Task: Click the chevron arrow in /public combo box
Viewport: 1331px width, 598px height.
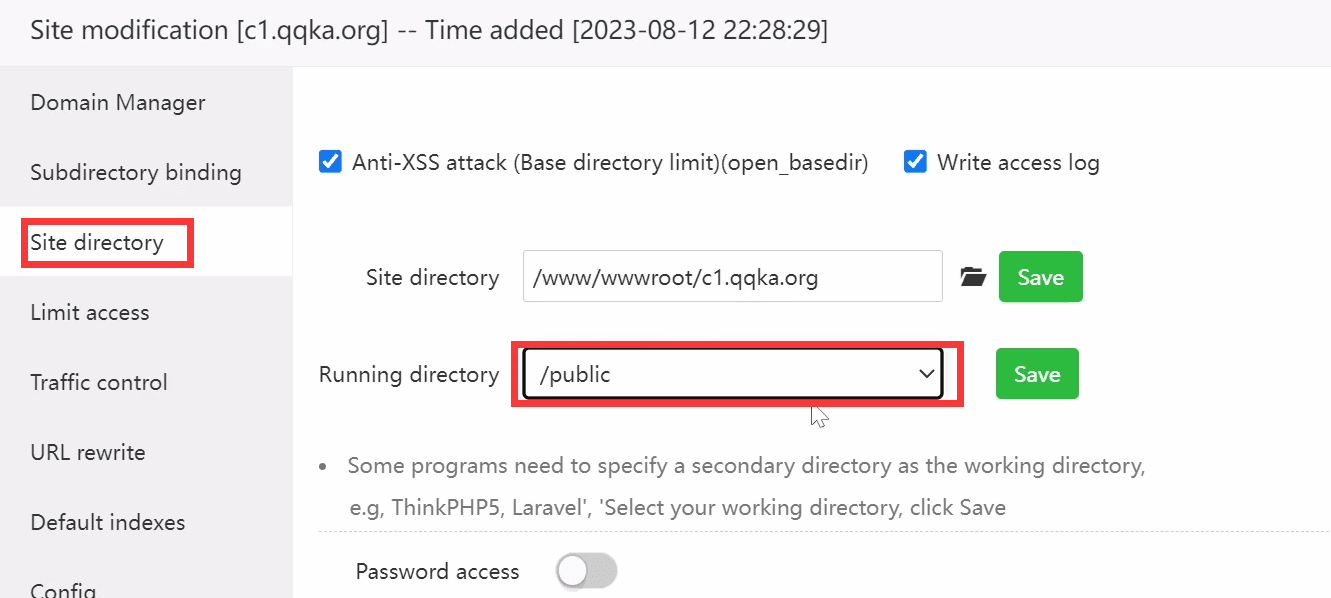Action: click(x=926, y=374)
